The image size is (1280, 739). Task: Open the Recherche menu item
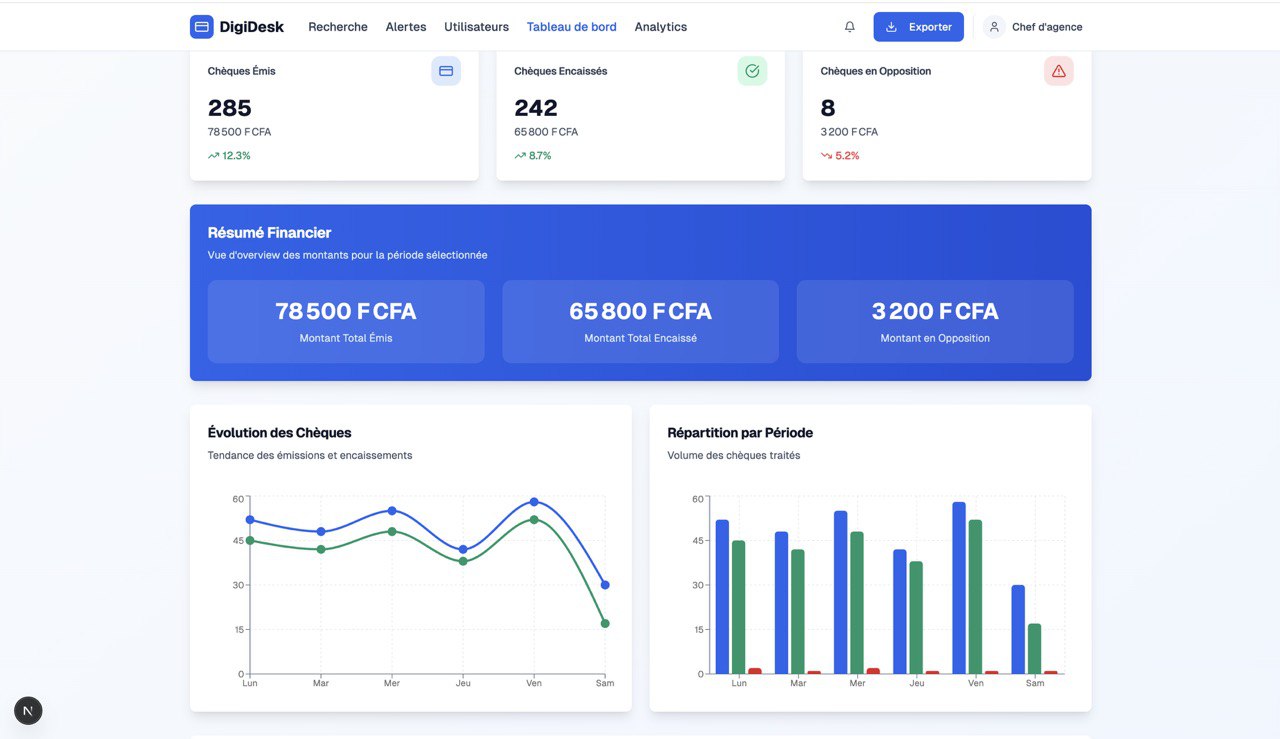[338, 27]
